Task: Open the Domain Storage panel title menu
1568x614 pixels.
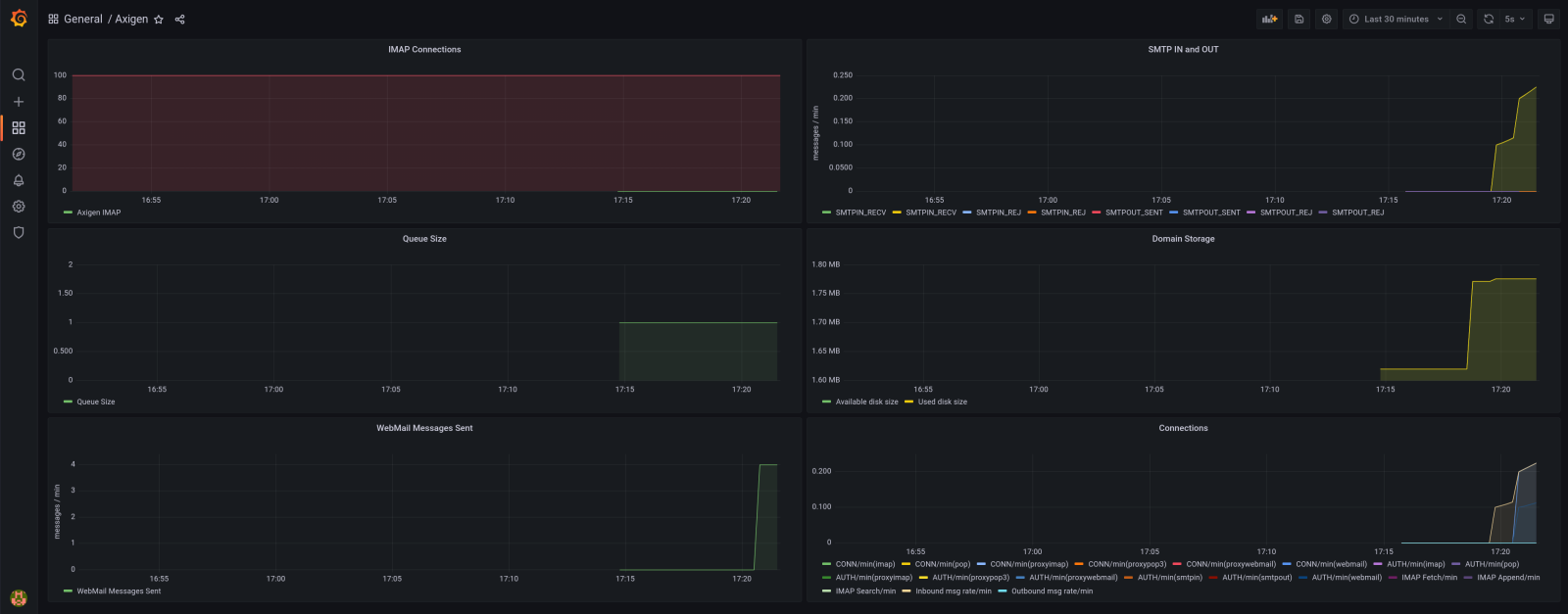Action: click(1183, 239)
